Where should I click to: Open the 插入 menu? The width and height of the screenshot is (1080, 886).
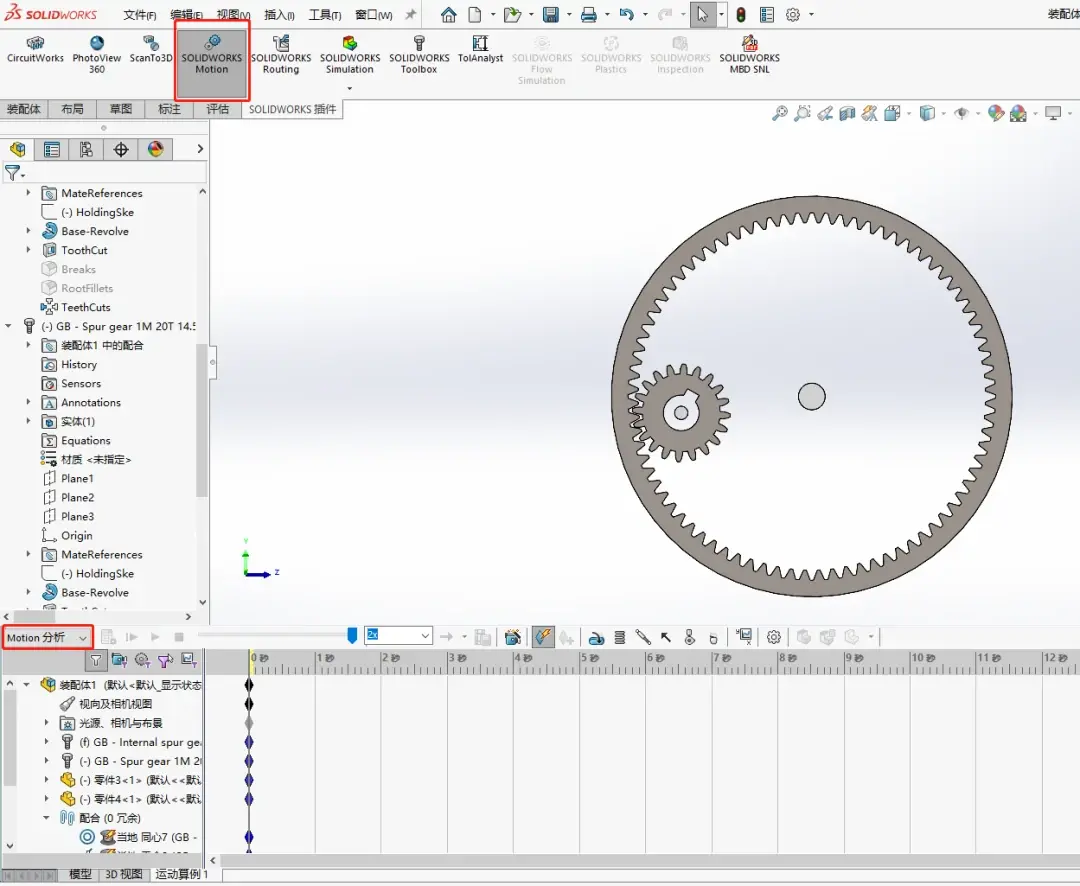coord(280,14)
